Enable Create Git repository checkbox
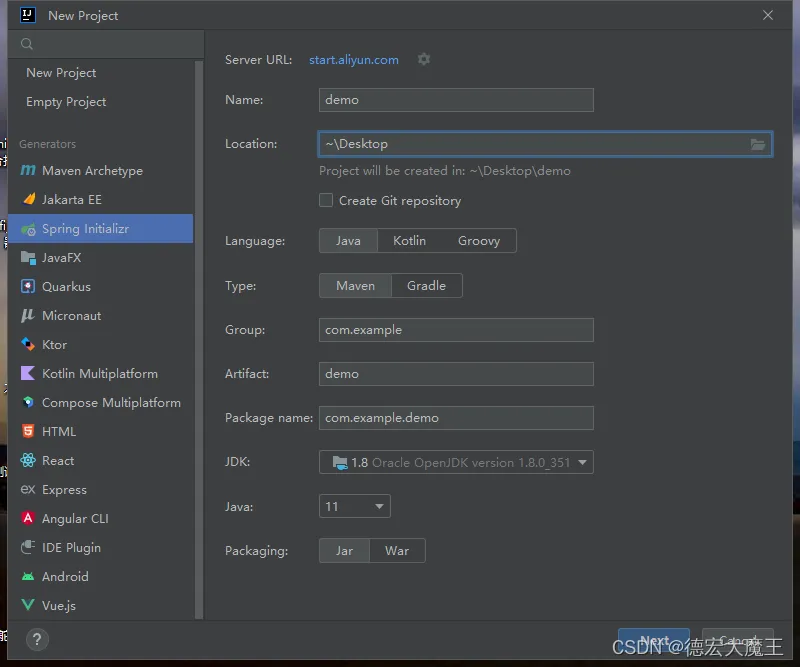Viewport: 800px width, 667px height. click(x=326, y=200)
